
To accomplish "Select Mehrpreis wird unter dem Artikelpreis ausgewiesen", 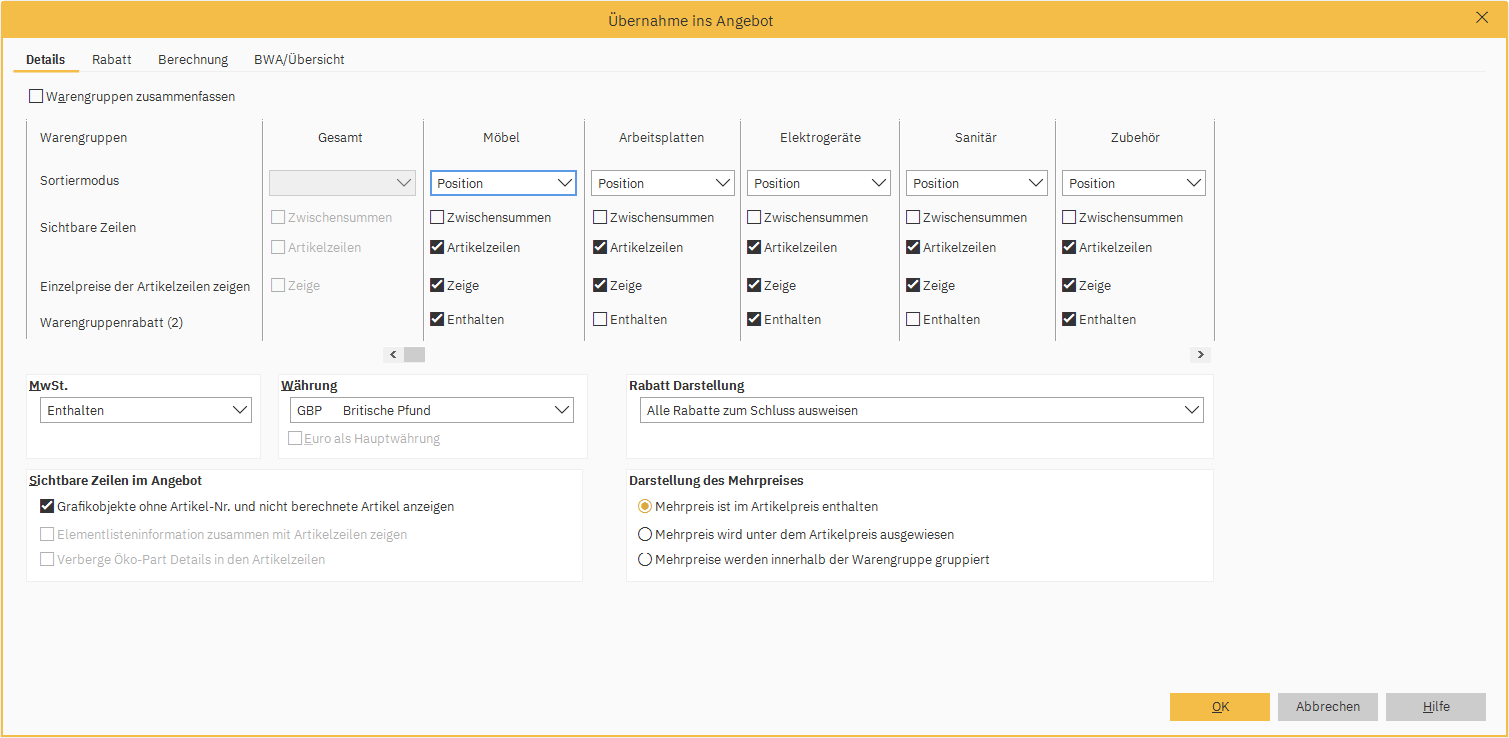I will click(x=645, y=534).
